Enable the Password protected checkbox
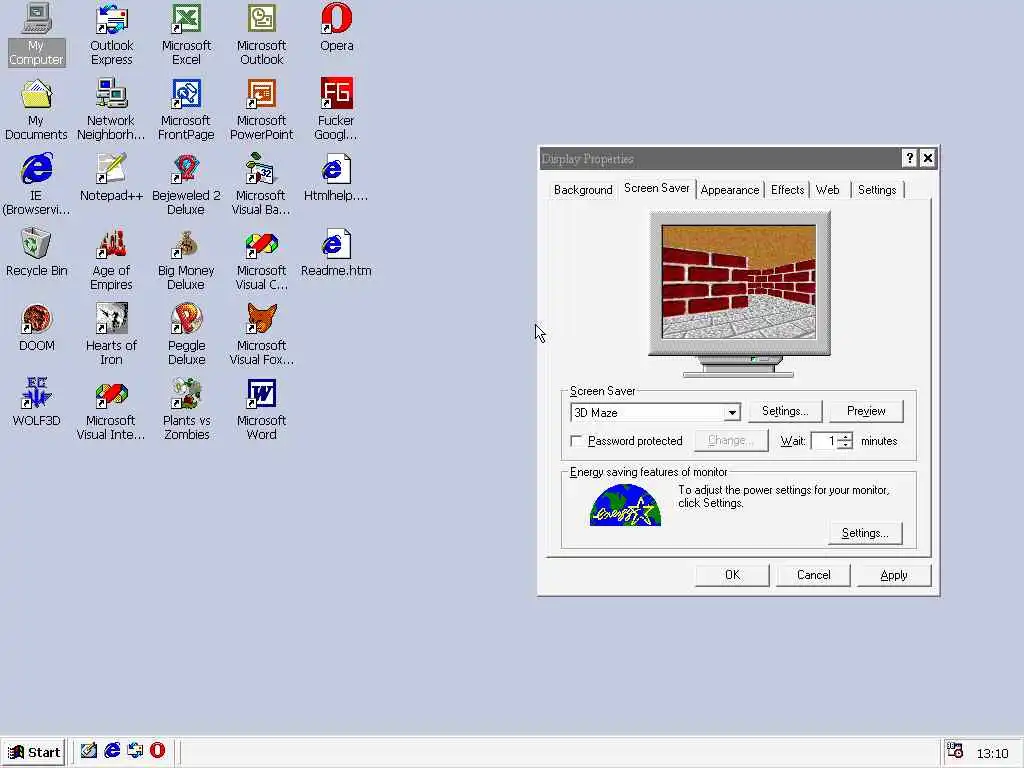Screen dimensions: 1024x768 [x=576, y=441]
